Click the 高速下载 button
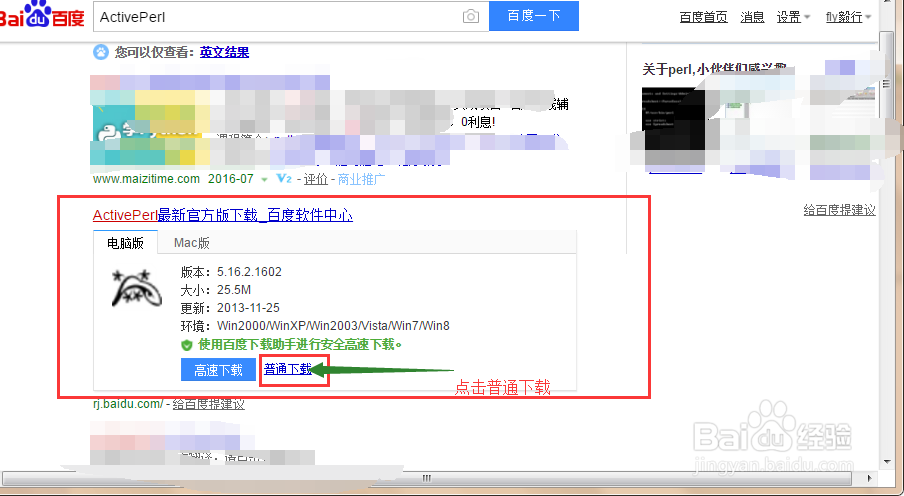This screenshot has height=496, width=904. pyautogui.click(x=218, y=370)
